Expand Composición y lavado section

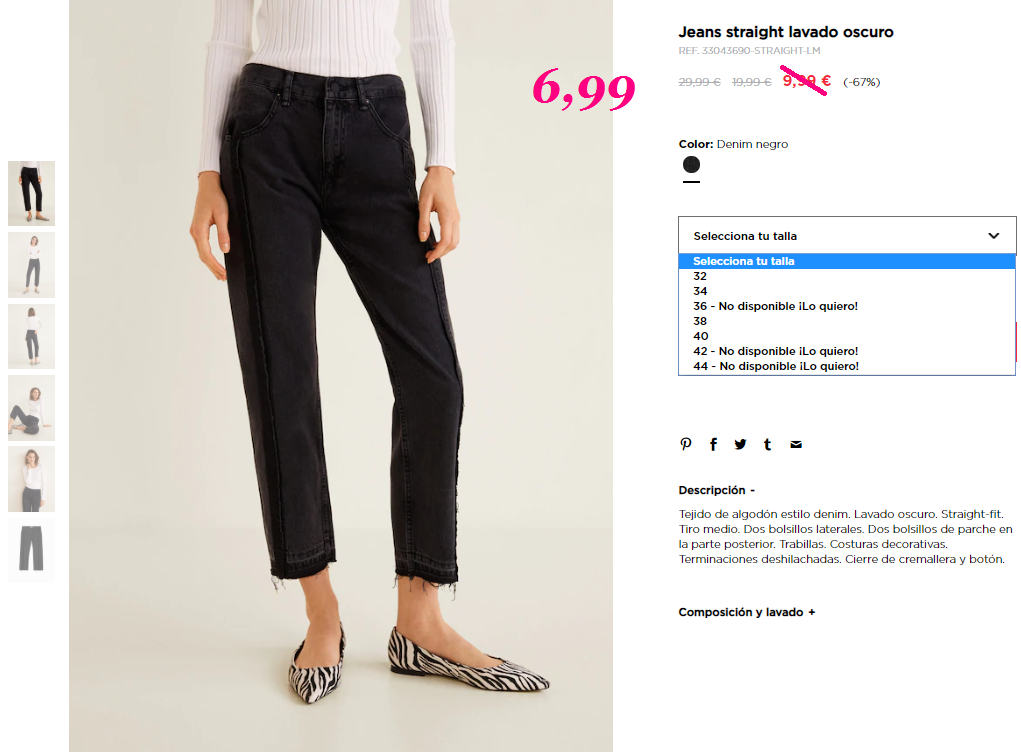(746, 612)
